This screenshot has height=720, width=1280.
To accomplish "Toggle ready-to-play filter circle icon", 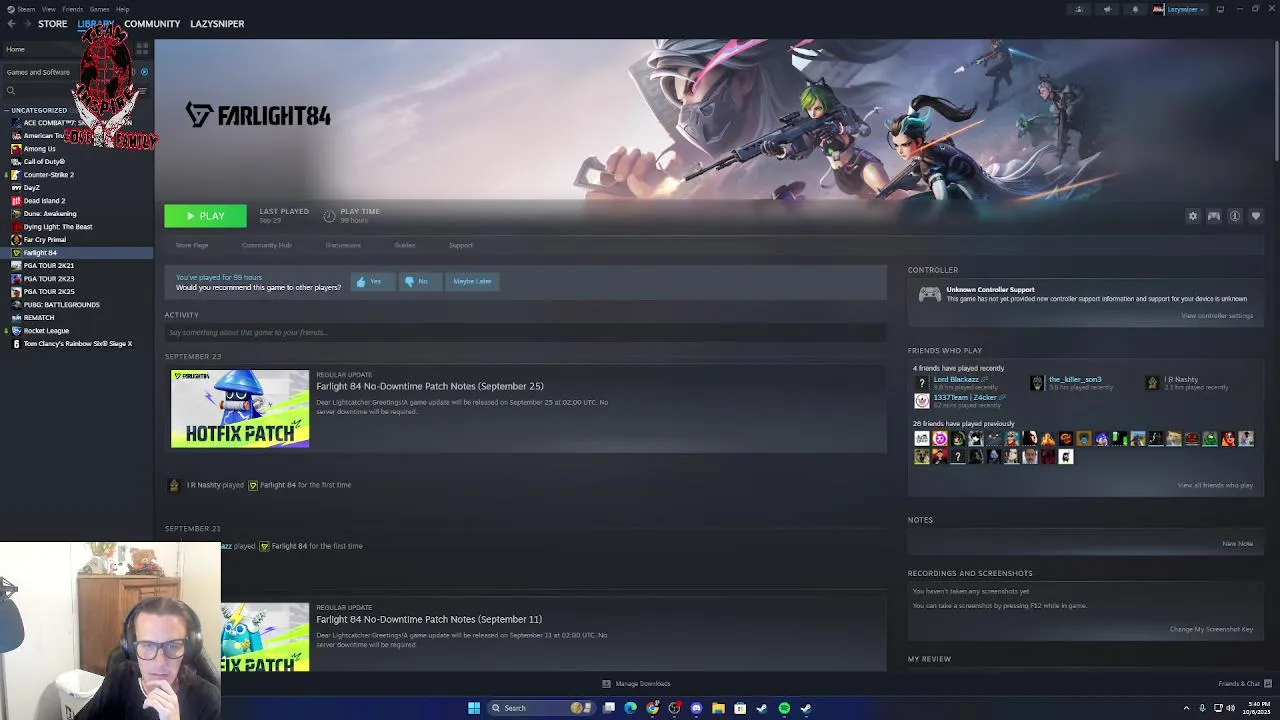I will 144,72.
